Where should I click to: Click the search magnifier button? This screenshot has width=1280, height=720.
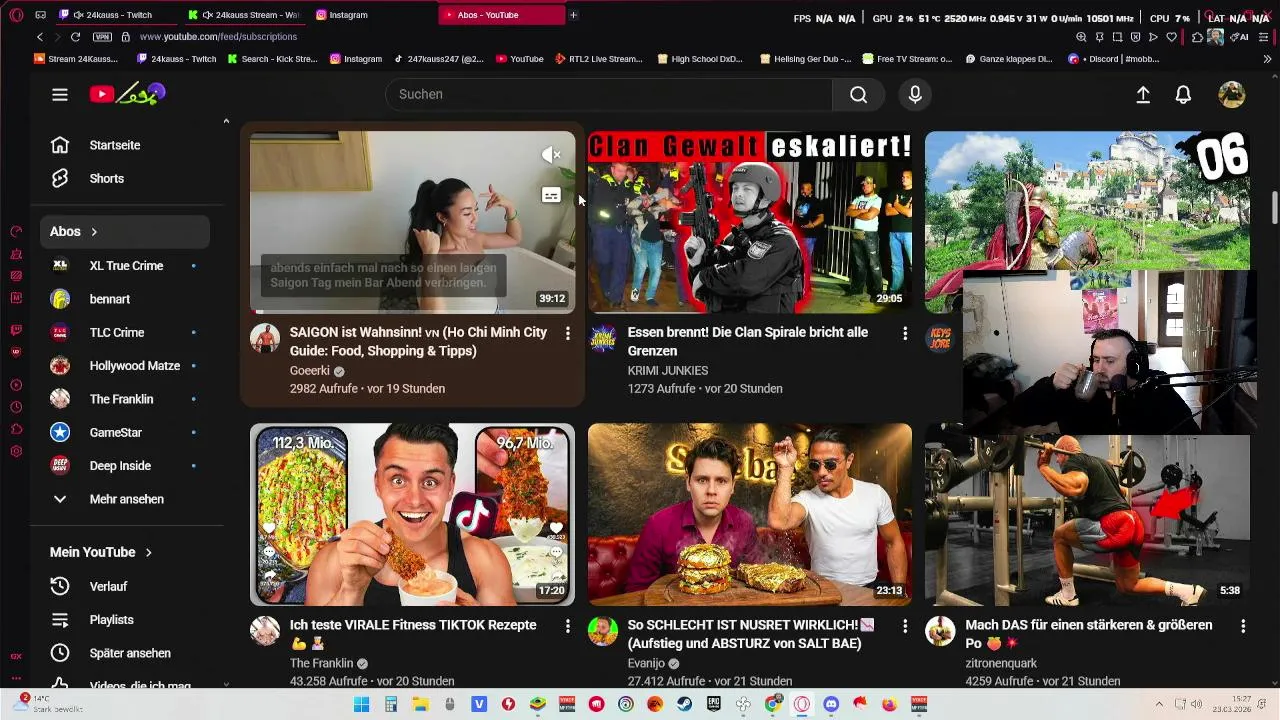coord(858,94)
